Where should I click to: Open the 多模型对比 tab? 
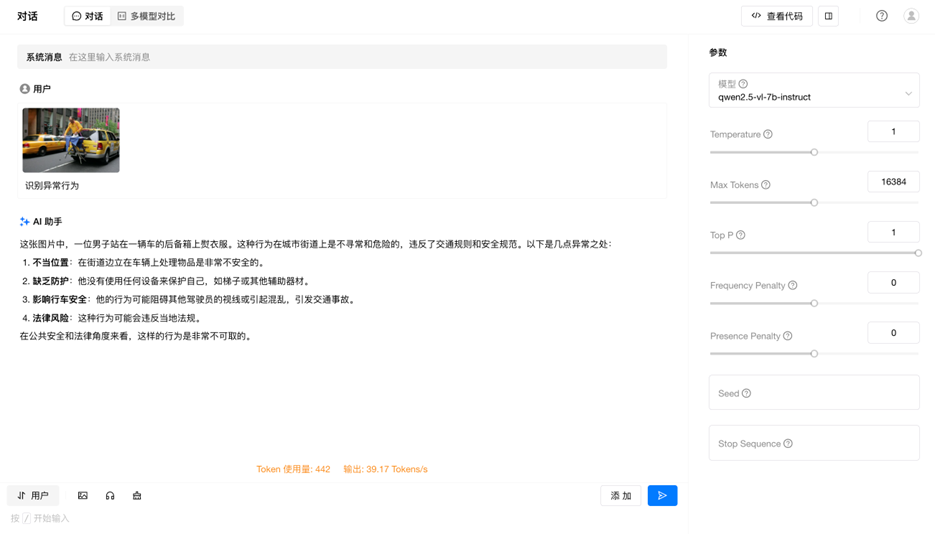147,16
